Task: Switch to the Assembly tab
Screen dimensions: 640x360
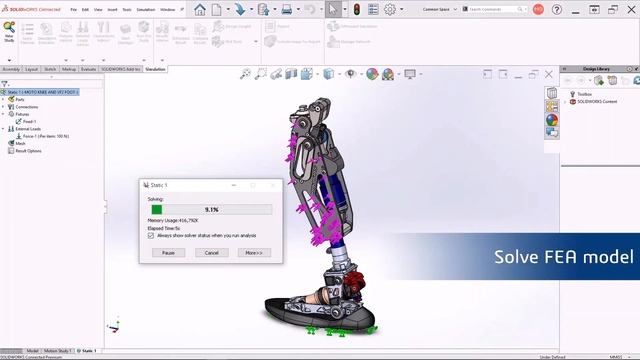Action: click(x=11, y=69)
